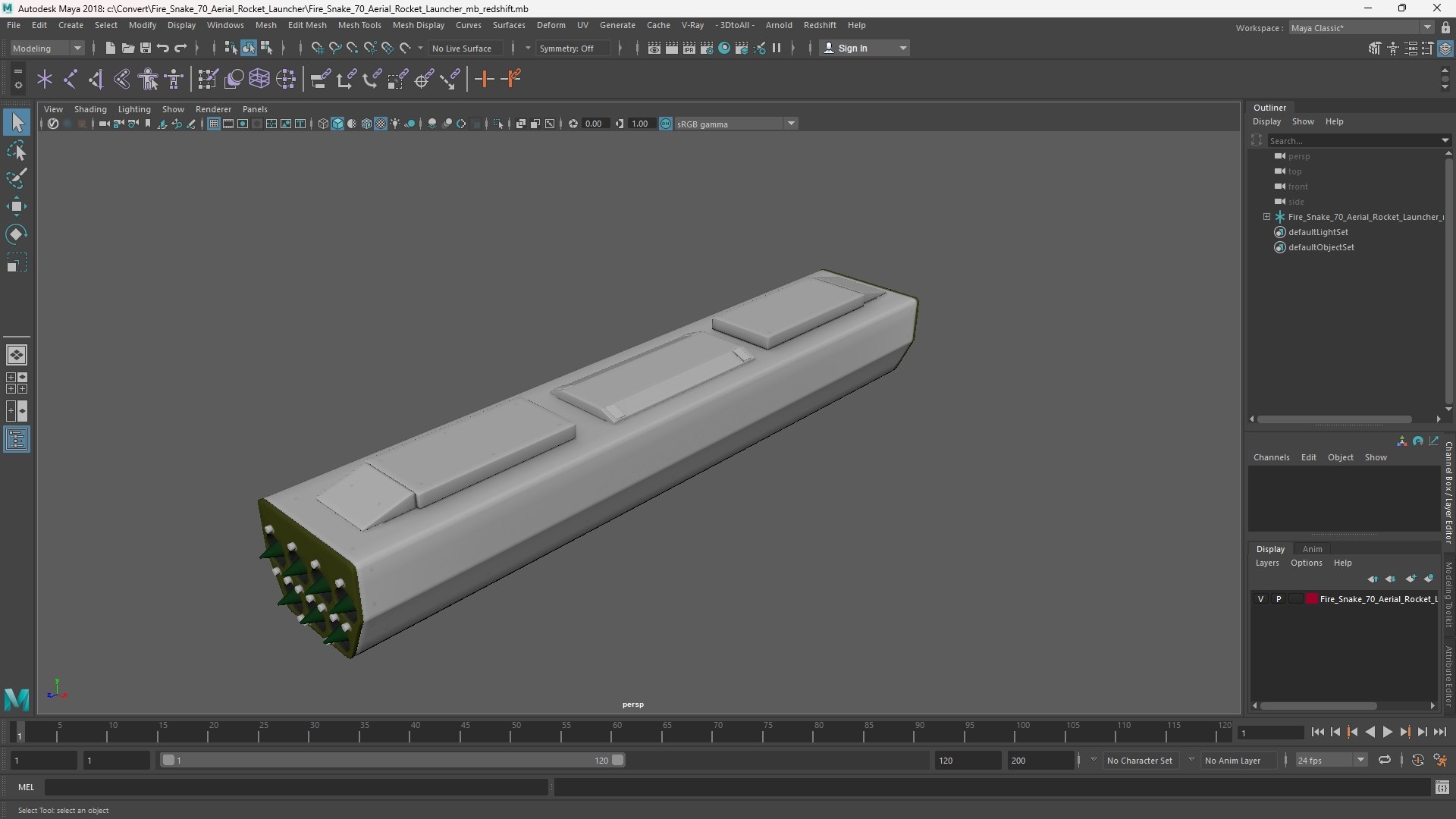Click the Redo arrow icon

tap(180, 48)
